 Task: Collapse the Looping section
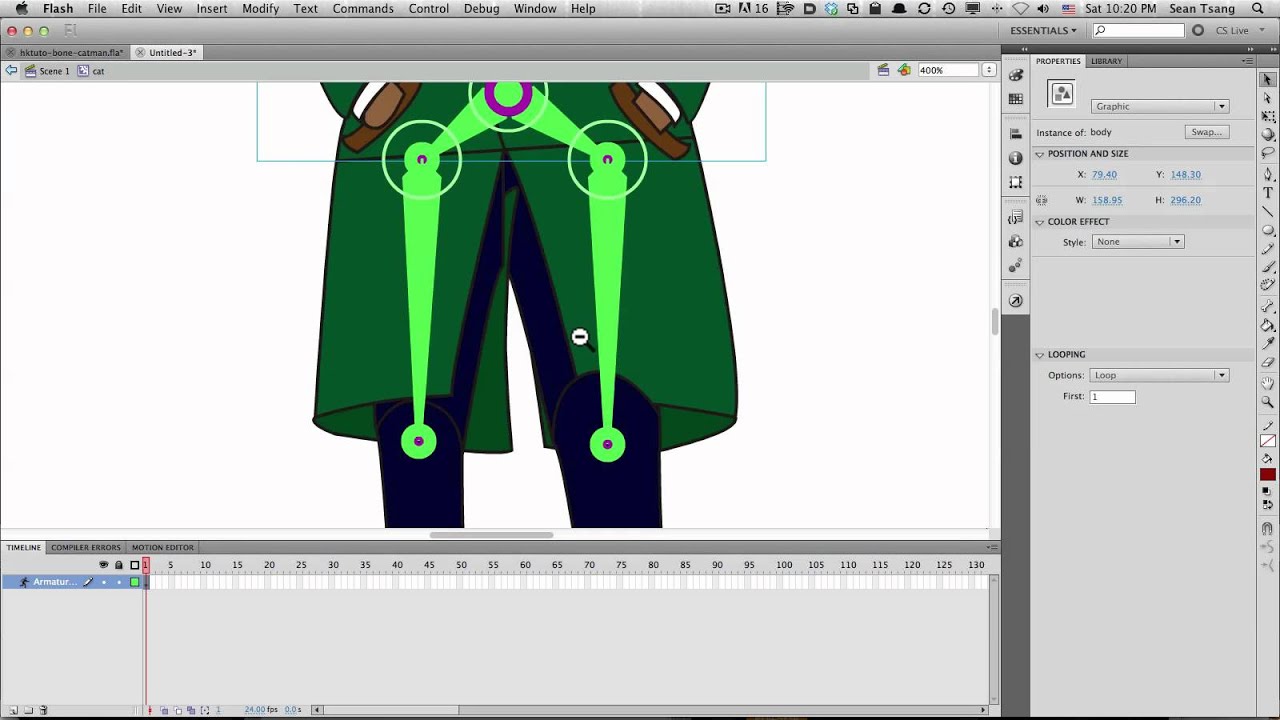click(x=1040, y=355)
